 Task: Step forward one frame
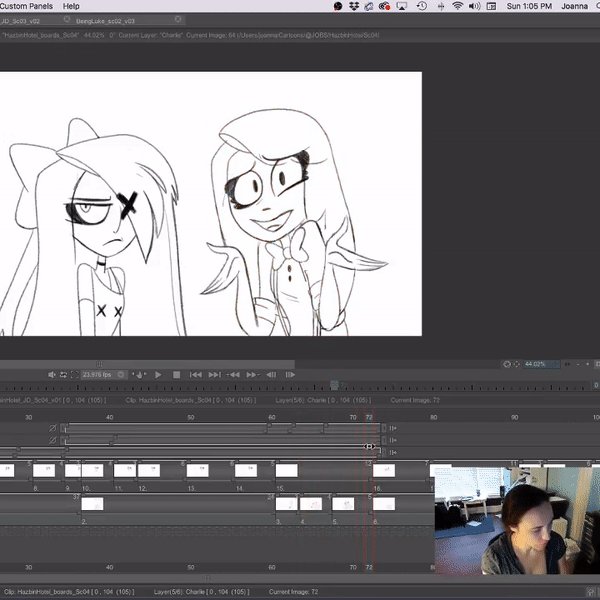pyautogui.click(x=290, y=375)
